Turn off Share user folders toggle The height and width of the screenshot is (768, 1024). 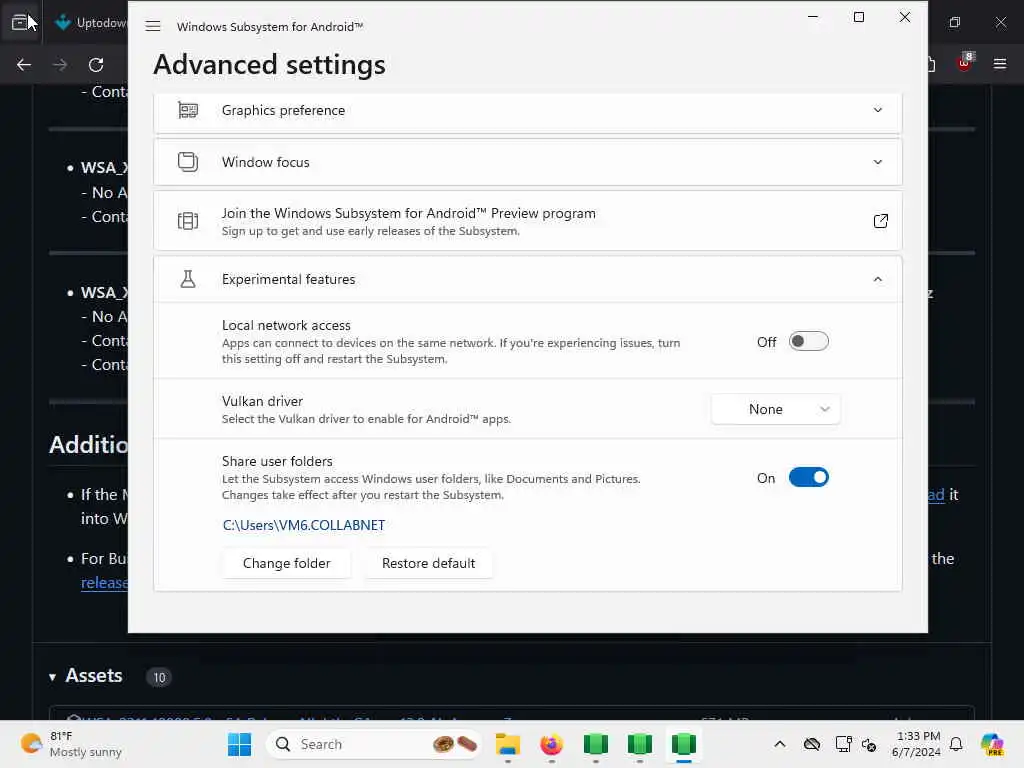pos(808,477)
